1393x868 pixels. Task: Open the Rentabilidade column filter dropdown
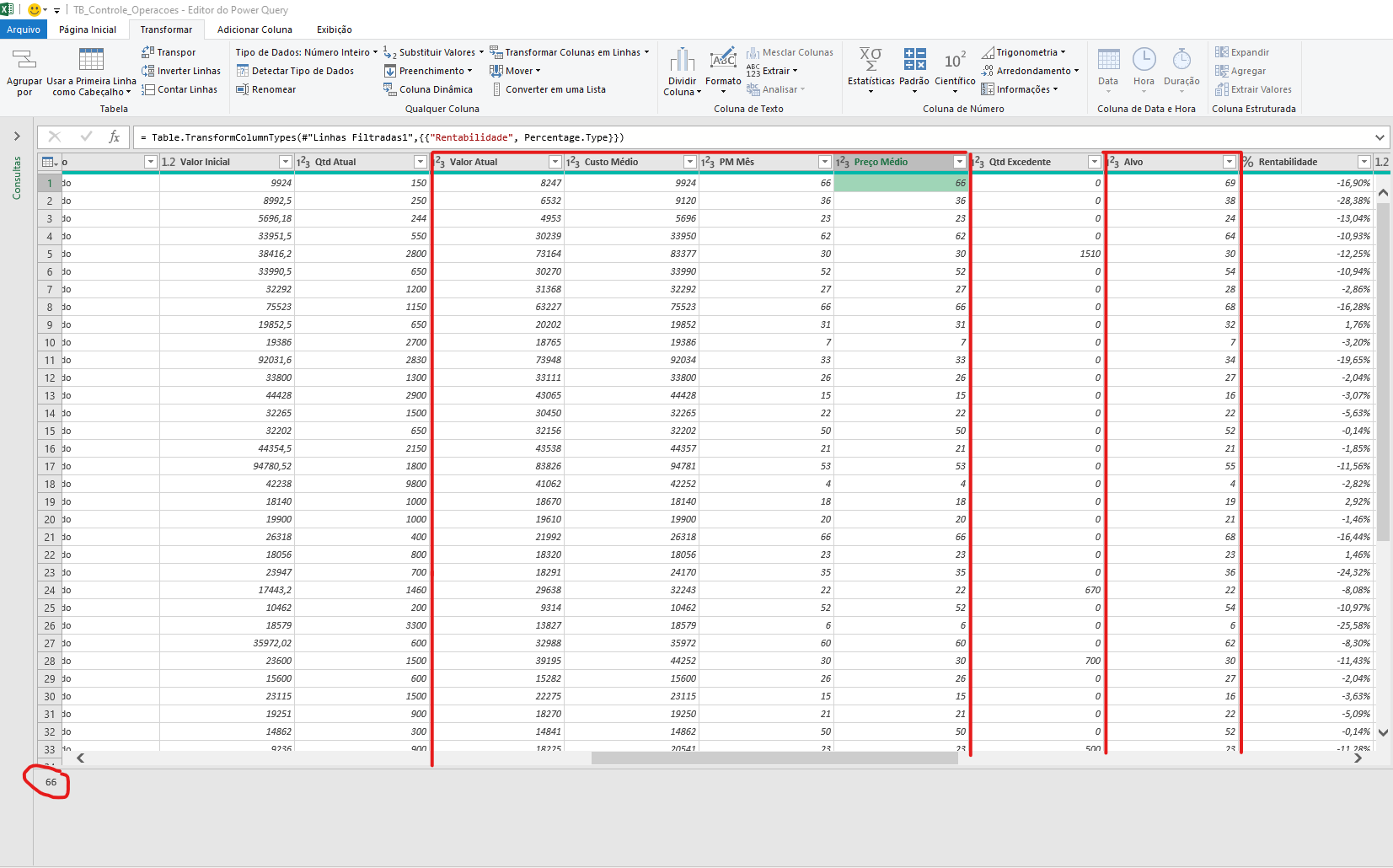[x=1364, y=162]
